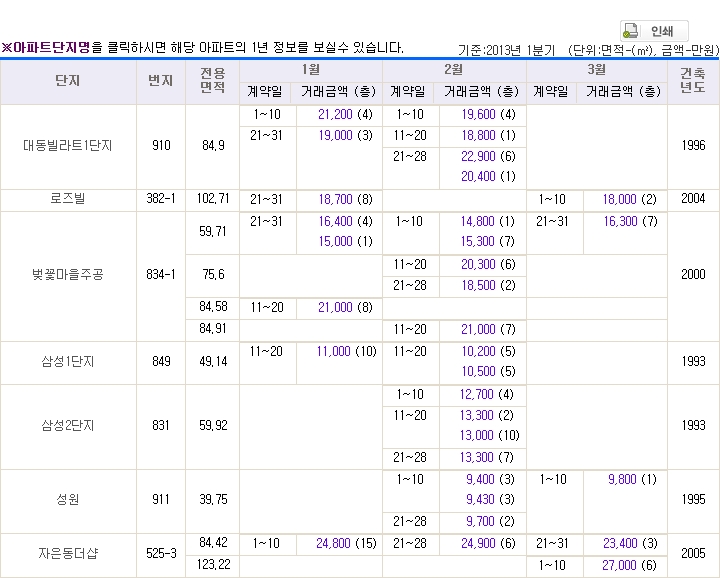720x578 pixels.
Task: Click the 24,900 transaction price
Action: pos(478,544)
